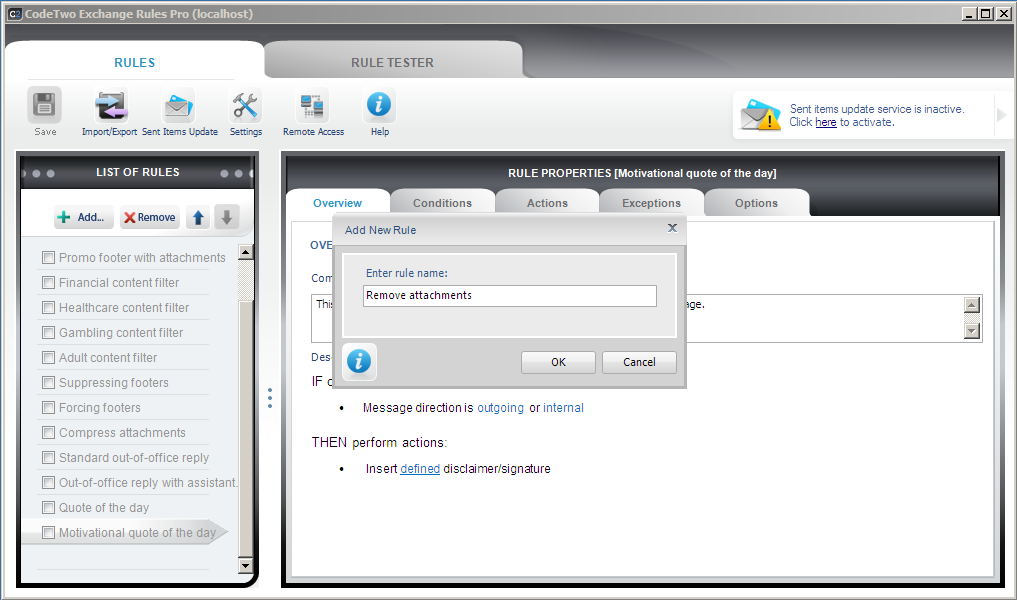This screenshot has height=600, width=1017.
Task: Open the Conditions tab
Action: click(x=442, y=203)
